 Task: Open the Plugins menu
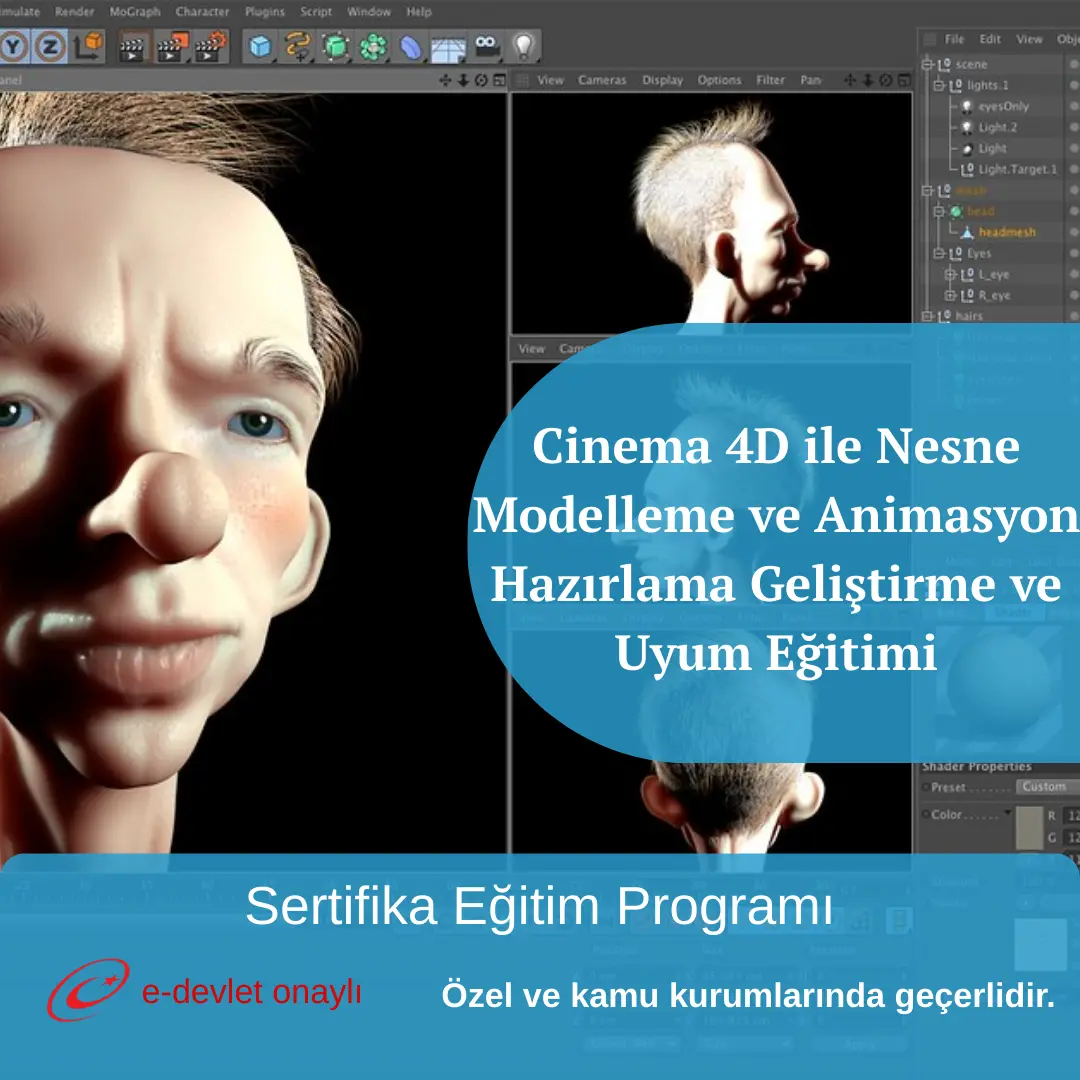click(x=264, y=12)
